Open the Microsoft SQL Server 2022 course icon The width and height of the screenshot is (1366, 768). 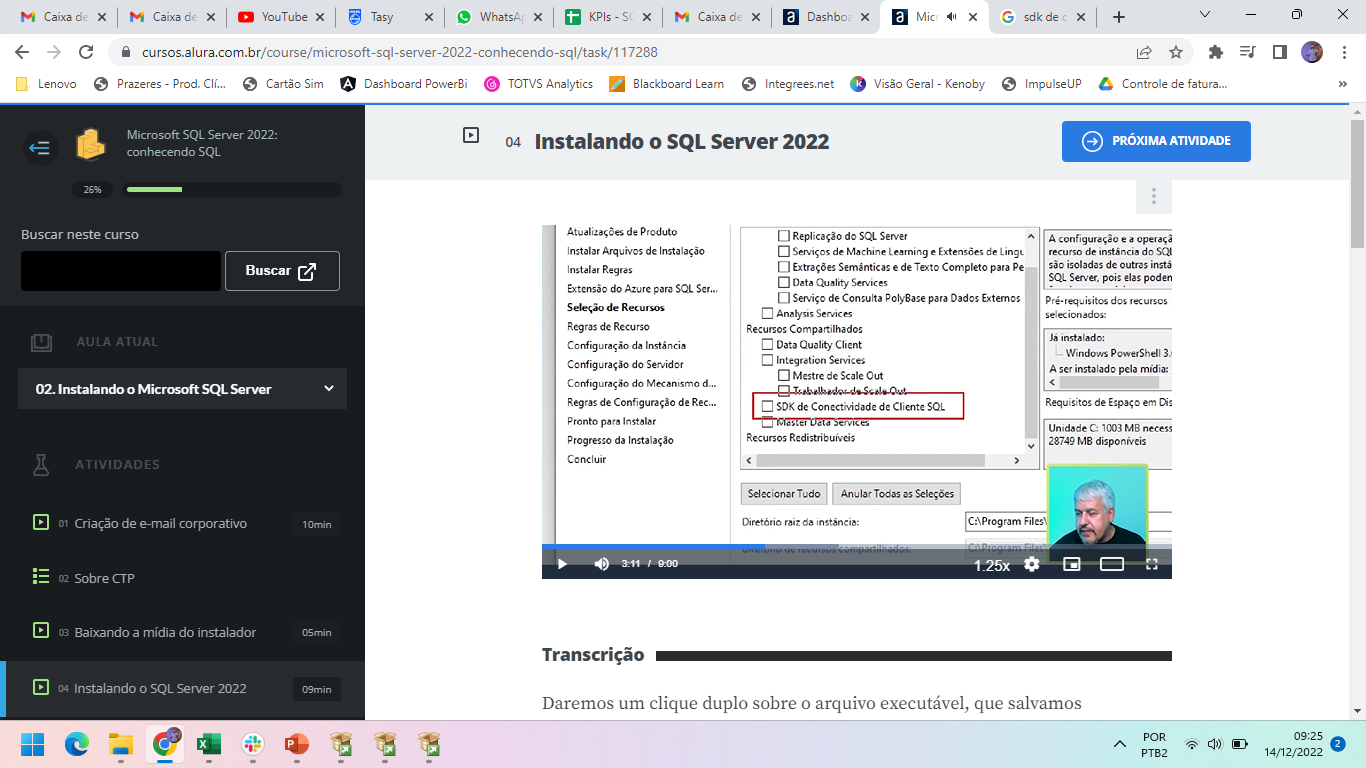point(92,144)
